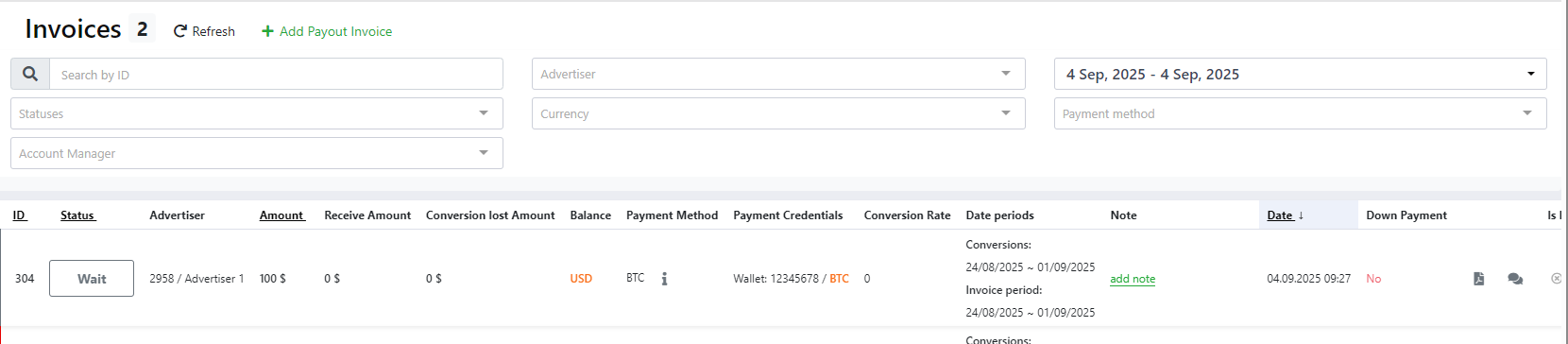This screenshot has height=344, width=1568.
Task: Click the Down Payment No value
Action: (x=1373, y=279)
